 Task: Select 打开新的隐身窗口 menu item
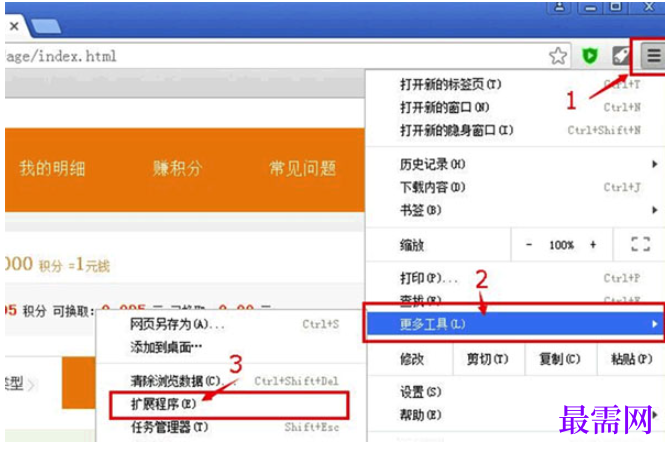(x=515, y=130)
